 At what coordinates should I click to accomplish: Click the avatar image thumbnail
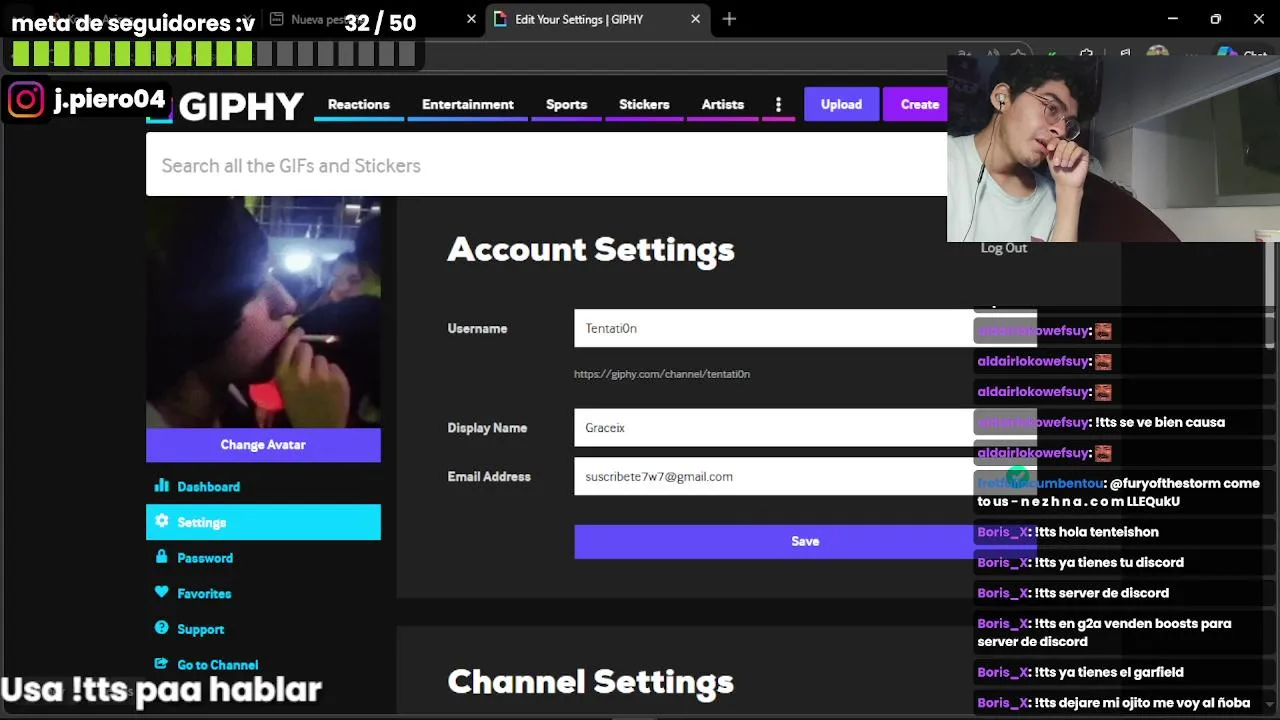263,312
